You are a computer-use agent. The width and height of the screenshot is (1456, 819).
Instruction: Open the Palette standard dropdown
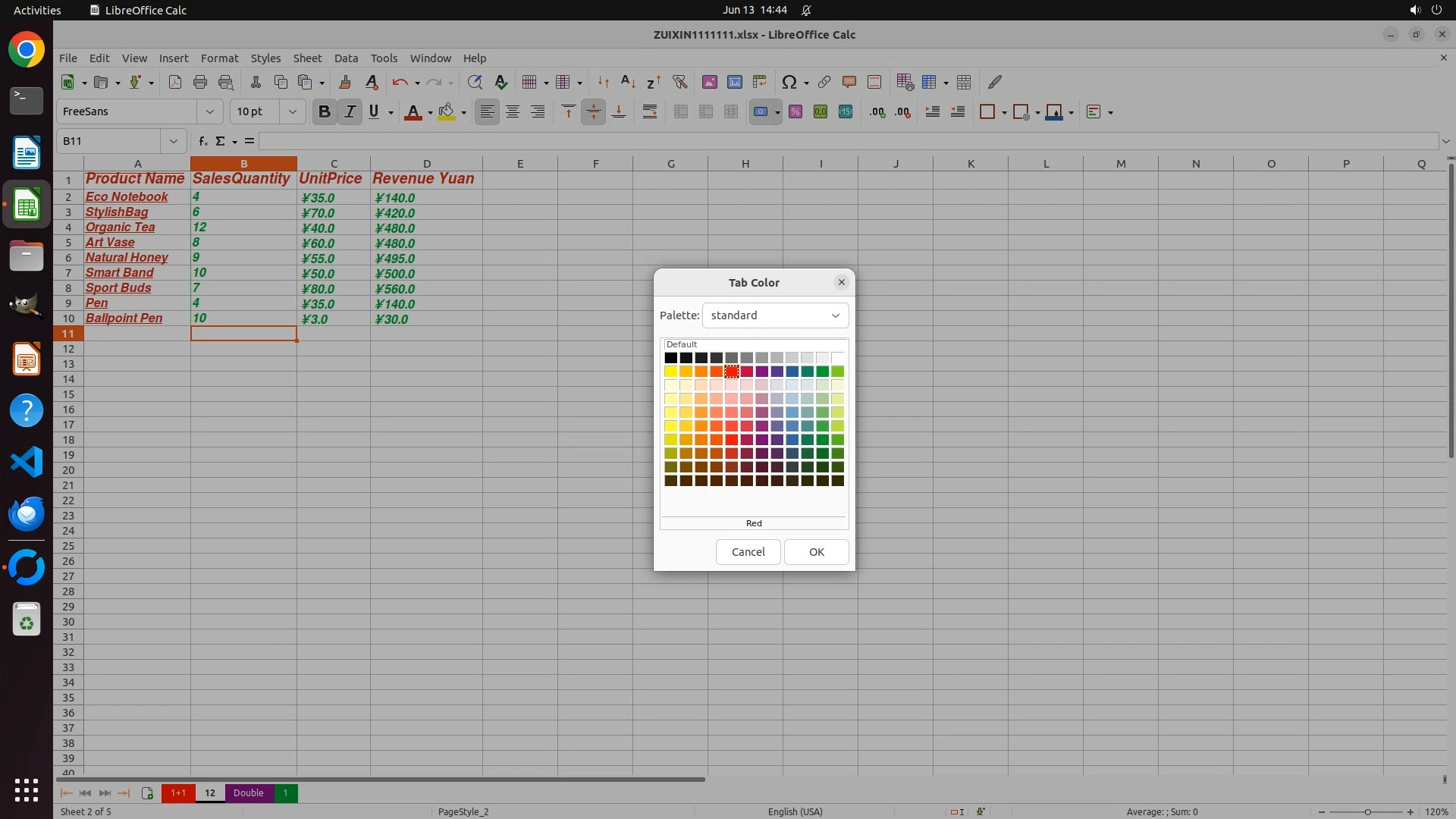[x=775, y=315]
